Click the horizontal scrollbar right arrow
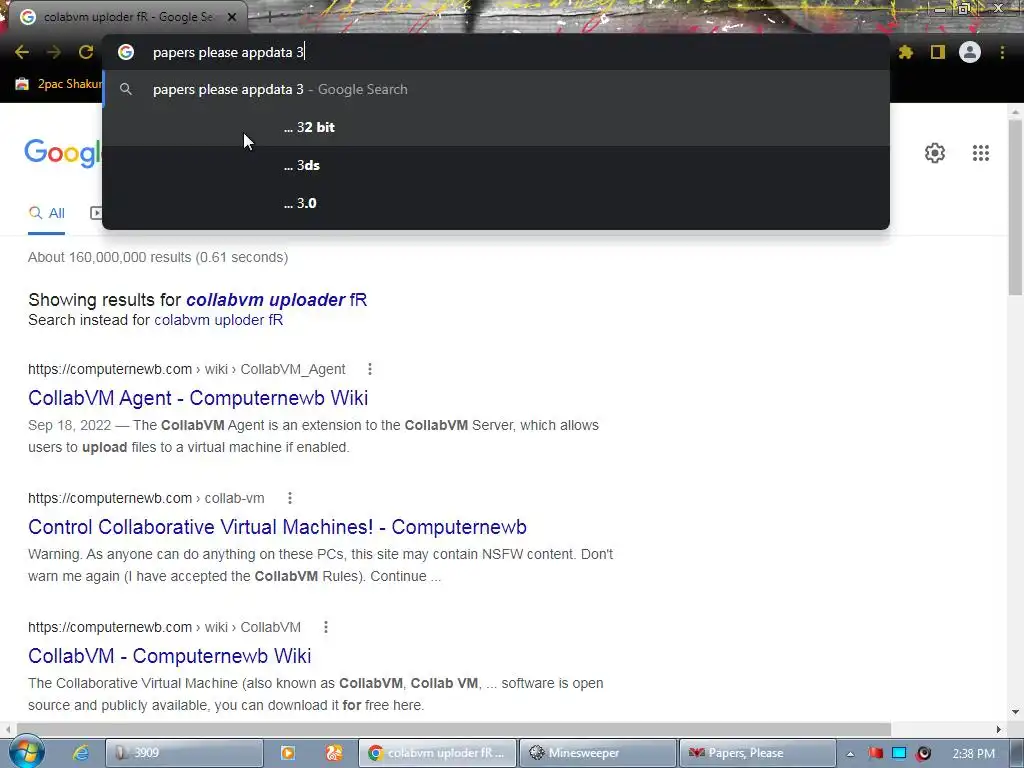 point(999,729)
